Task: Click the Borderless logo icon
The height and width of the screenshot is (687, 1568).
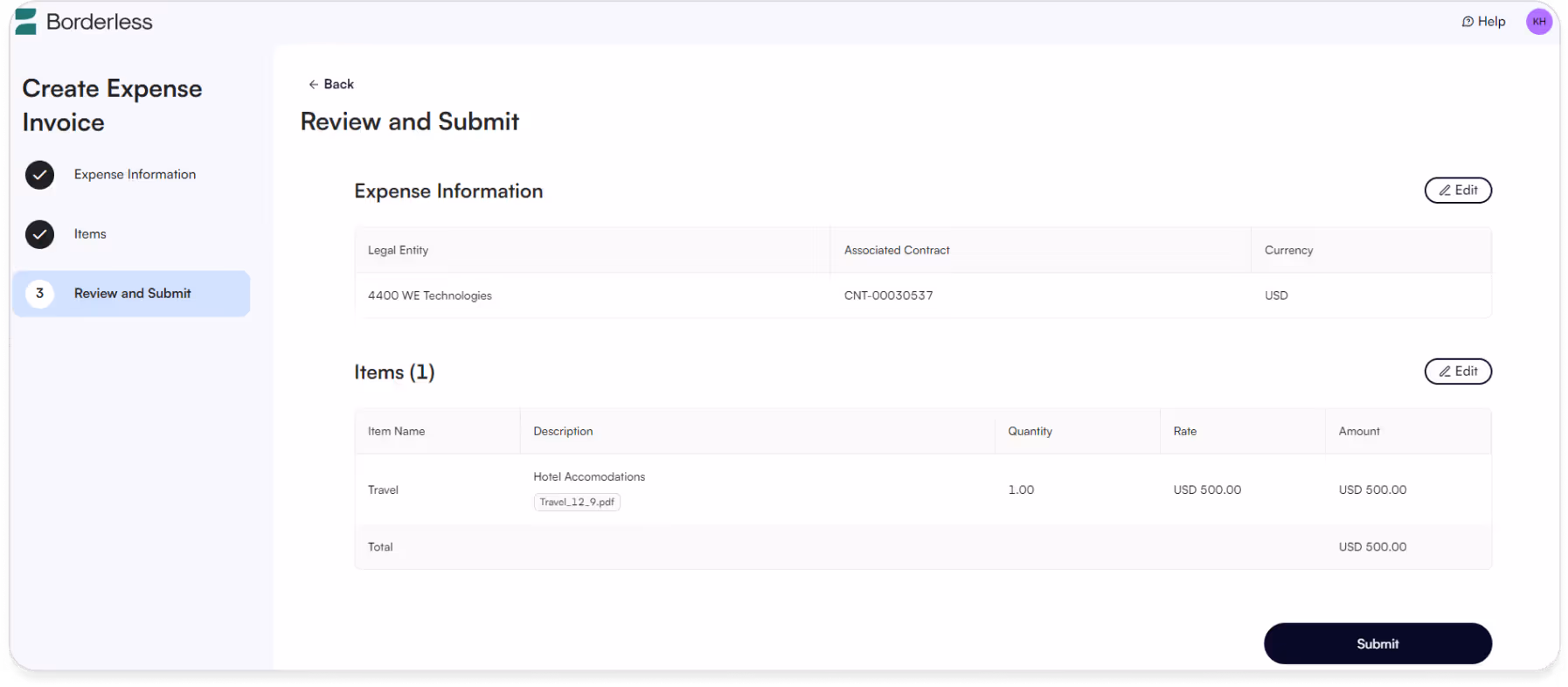Action: (26, 21)
